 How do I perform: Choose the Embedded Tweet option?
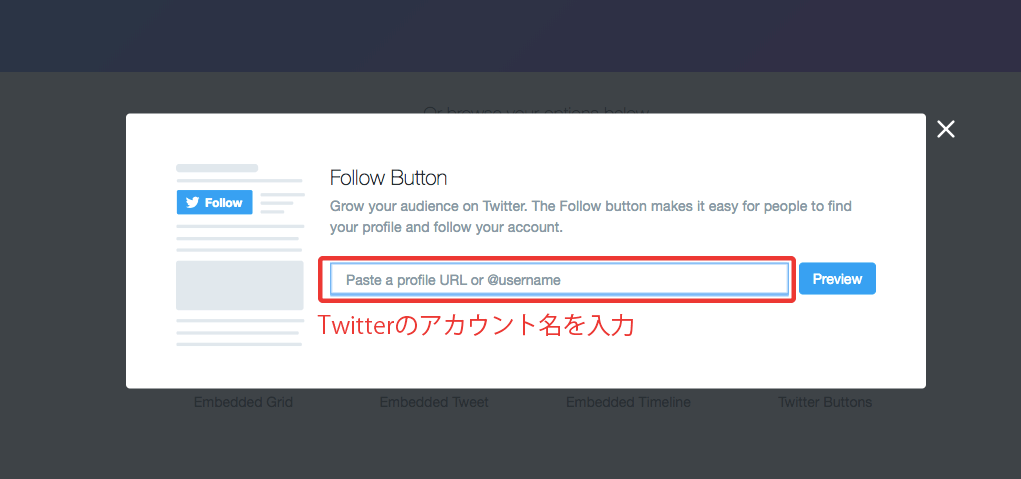point(435,402)
